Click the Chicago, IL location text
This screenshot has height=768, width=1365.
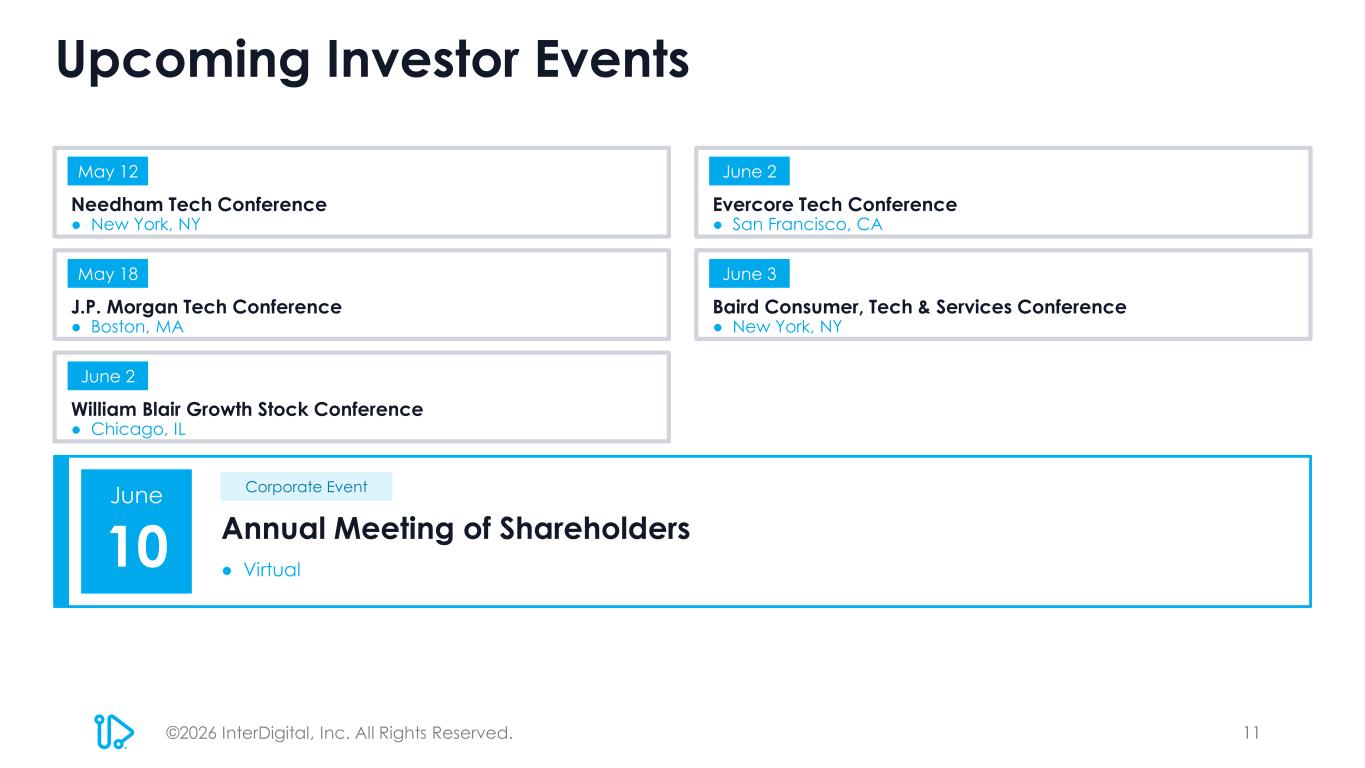[x=138, y=429]
